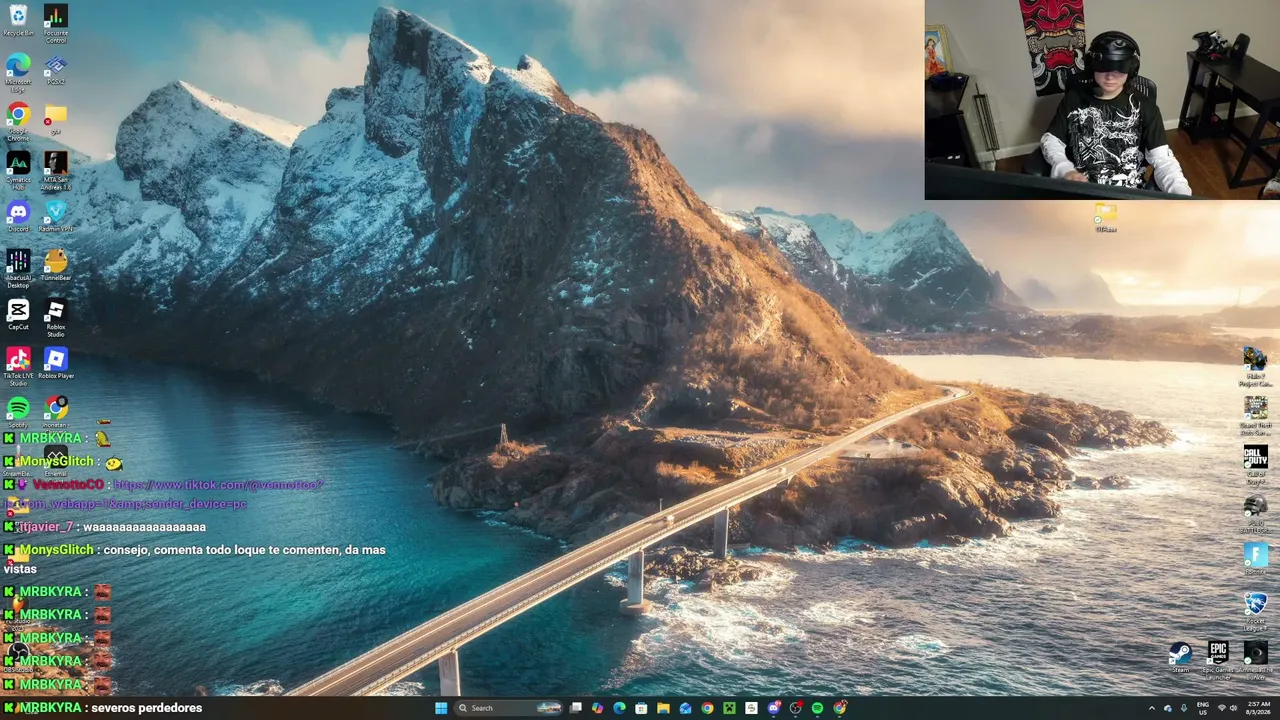
Task: Select the MTA San Andreas desktop shortcut
Action: [56, 169]
